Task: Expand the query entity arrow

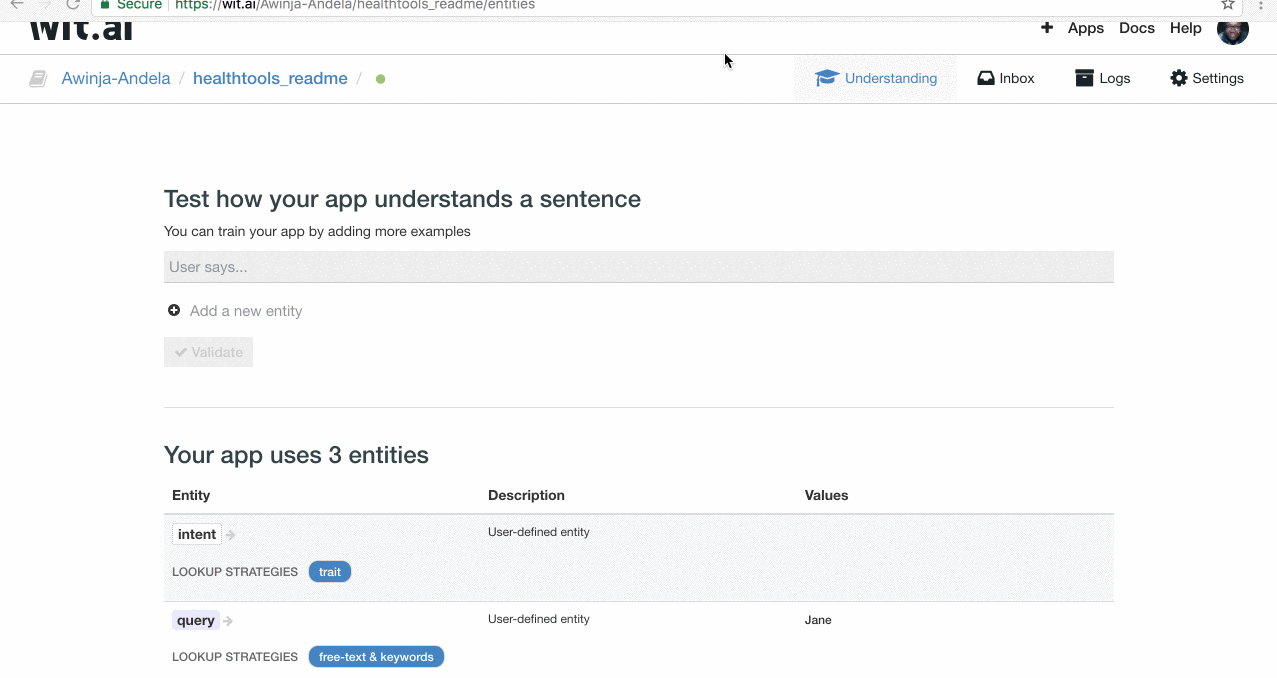Action: [x=229, y=621]
